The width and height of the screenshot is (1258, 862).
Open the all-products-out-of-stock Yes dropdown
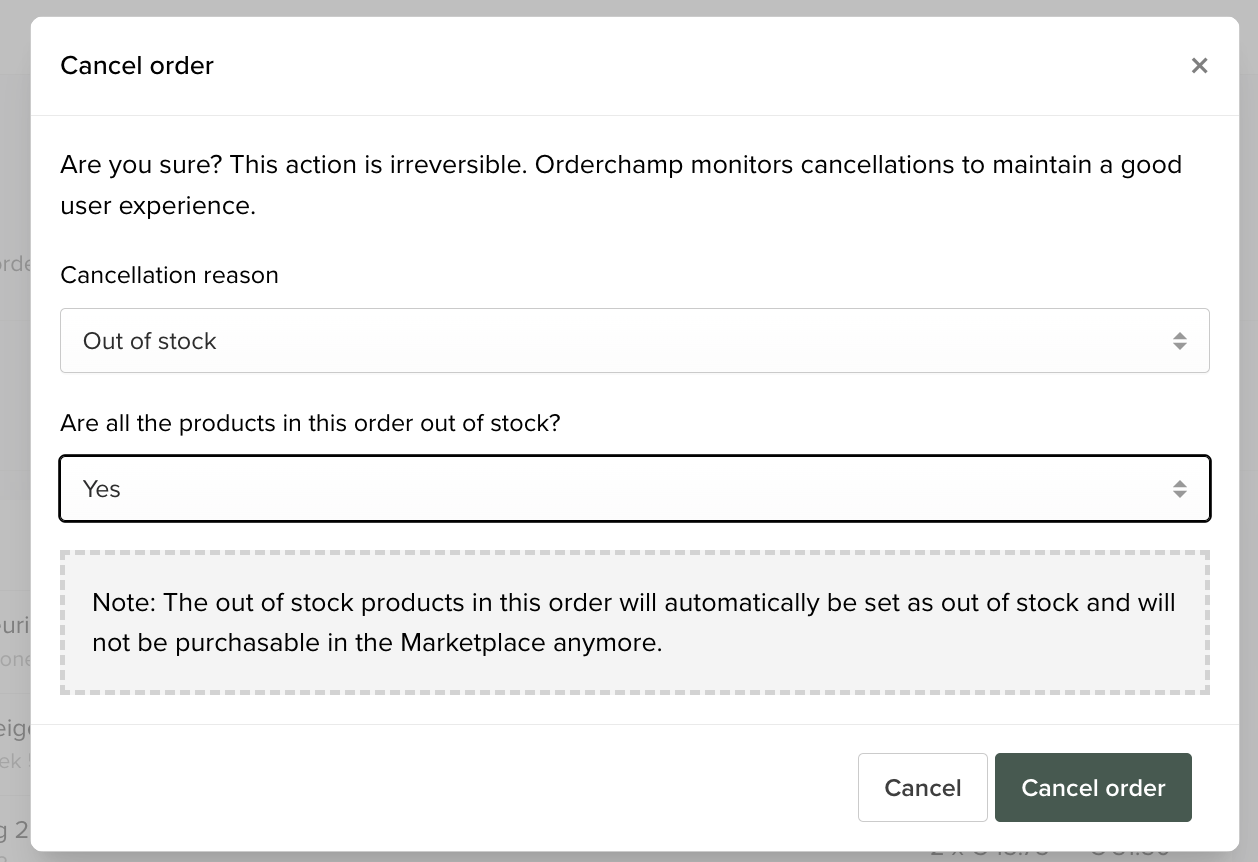(x=635, y=489)
